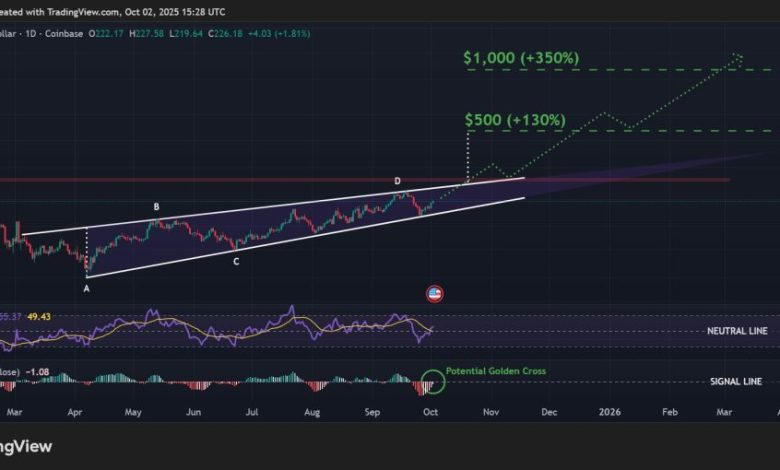Image resolution: width=780 pixels, height=470 pixels.
Task: Click the Oct label on the time axis
Action: (429, 411)
